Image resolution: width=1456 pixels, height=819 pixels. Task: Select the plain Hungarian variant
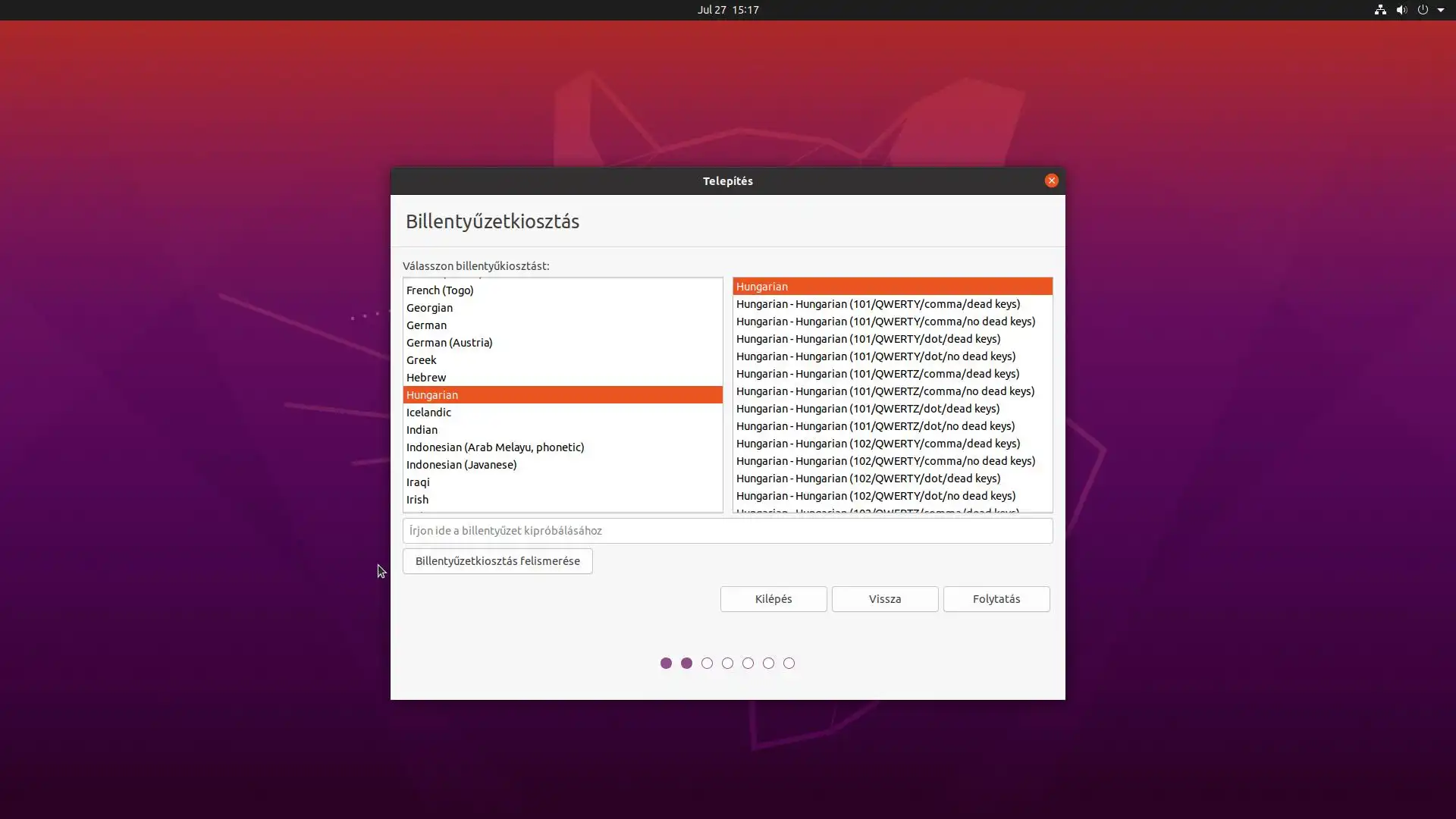(761, 287)
